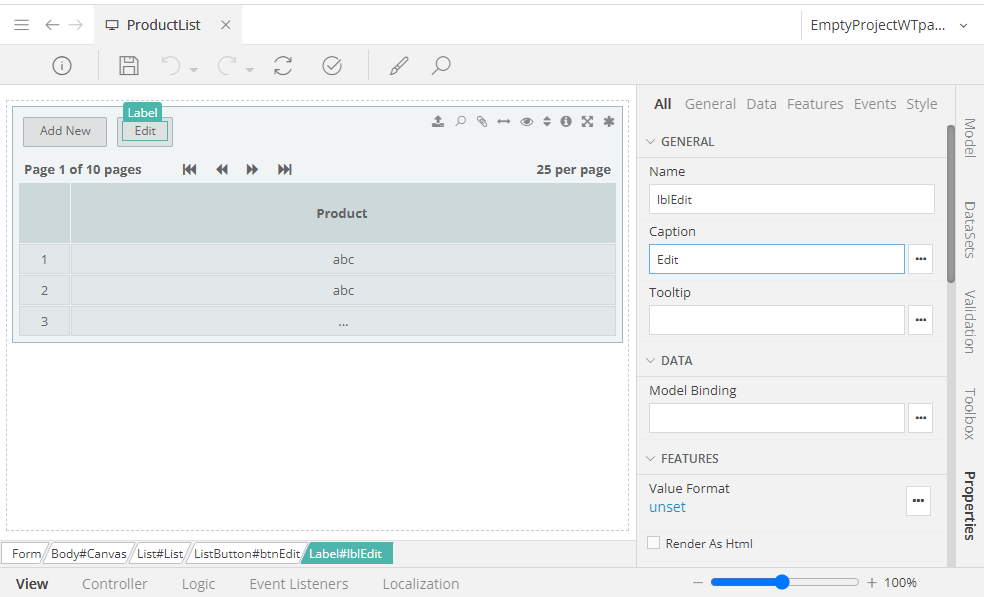Click the Save disk icon in toolbar
Viewport: 984px width, 597px height.
(129, 66)
